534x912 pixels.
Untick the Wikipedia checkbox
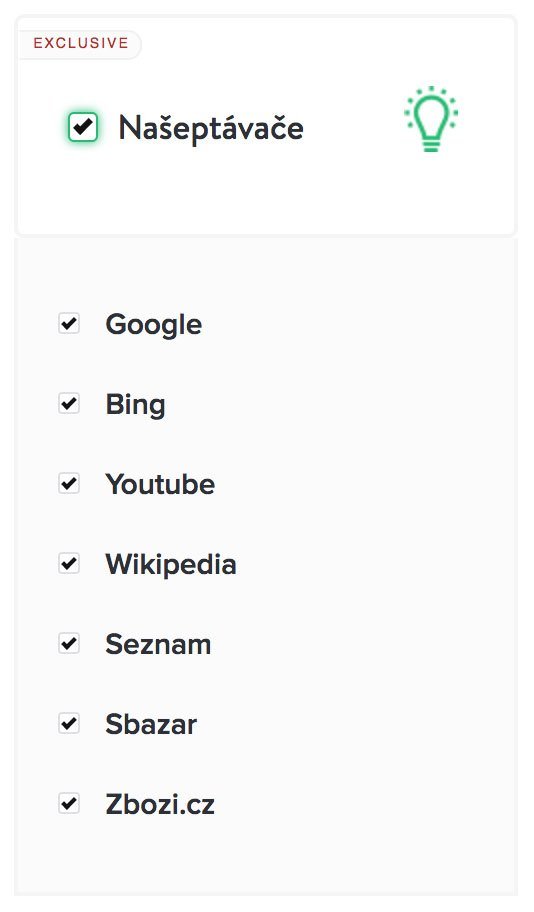point(69,563)
